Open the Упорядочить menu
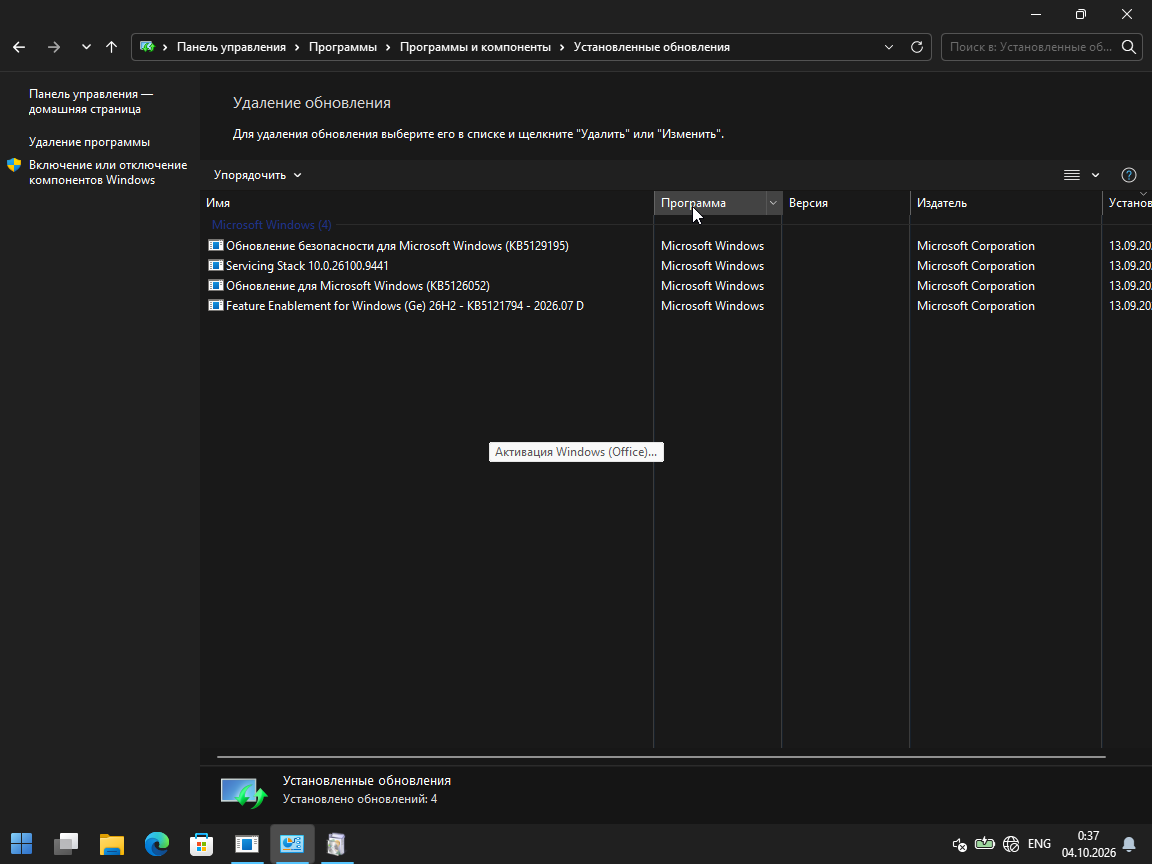This screenshot has height=864, width=1152. [x=257, y=175]
